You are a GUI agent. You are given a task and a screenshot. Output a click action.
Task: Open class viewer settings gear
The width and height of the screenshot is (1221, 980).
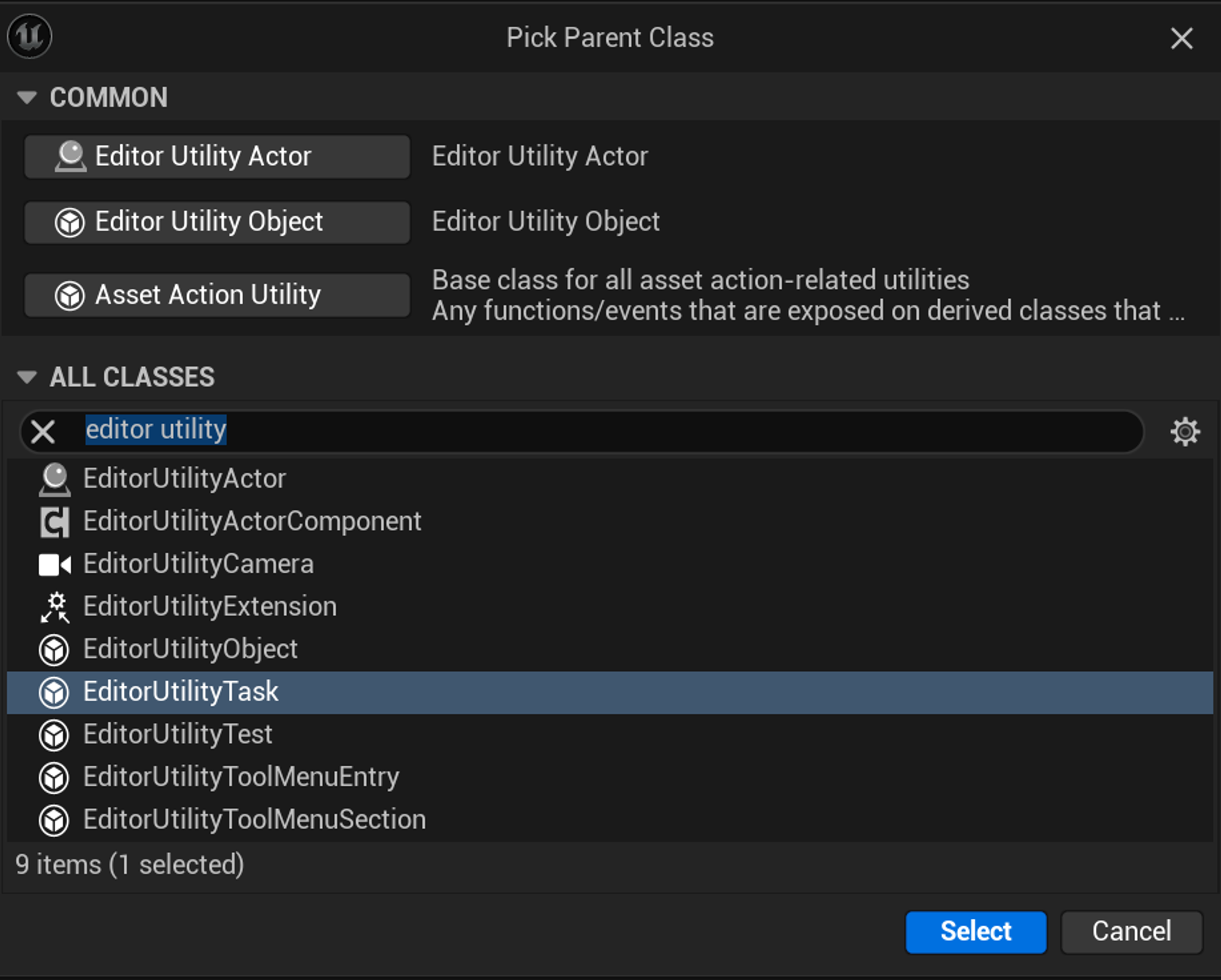(x=1184, y=432)
